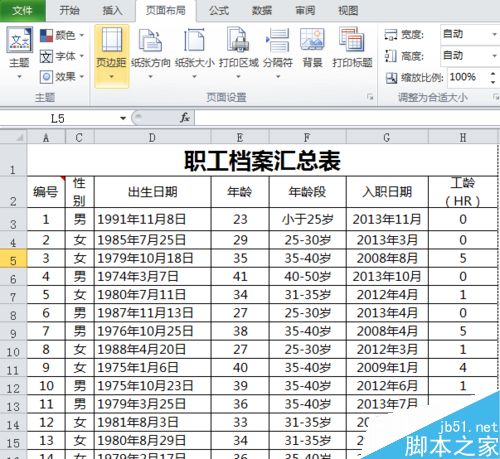500x459 pixels.
Task: Open the Name Box dropdown arrow
Action: tap(123, 118)
